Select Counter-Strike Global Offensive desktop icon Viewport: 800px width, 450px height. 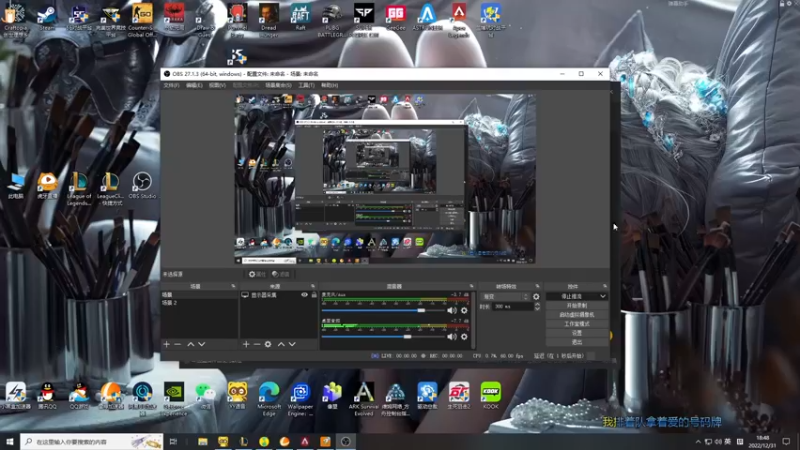click(x=141, y=20)
